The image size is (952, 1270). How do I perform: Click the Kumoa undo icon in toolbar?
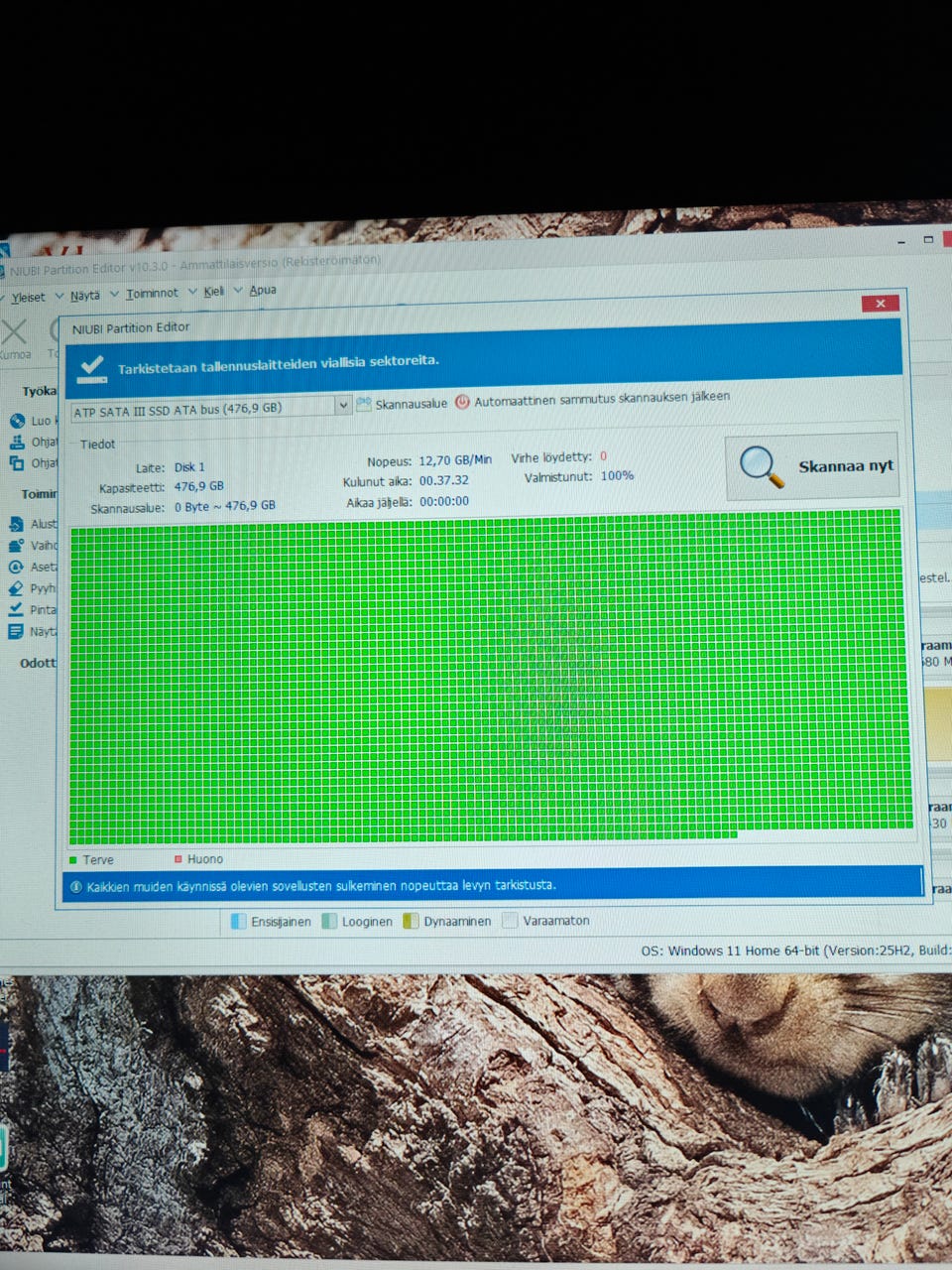click(14, 332)
